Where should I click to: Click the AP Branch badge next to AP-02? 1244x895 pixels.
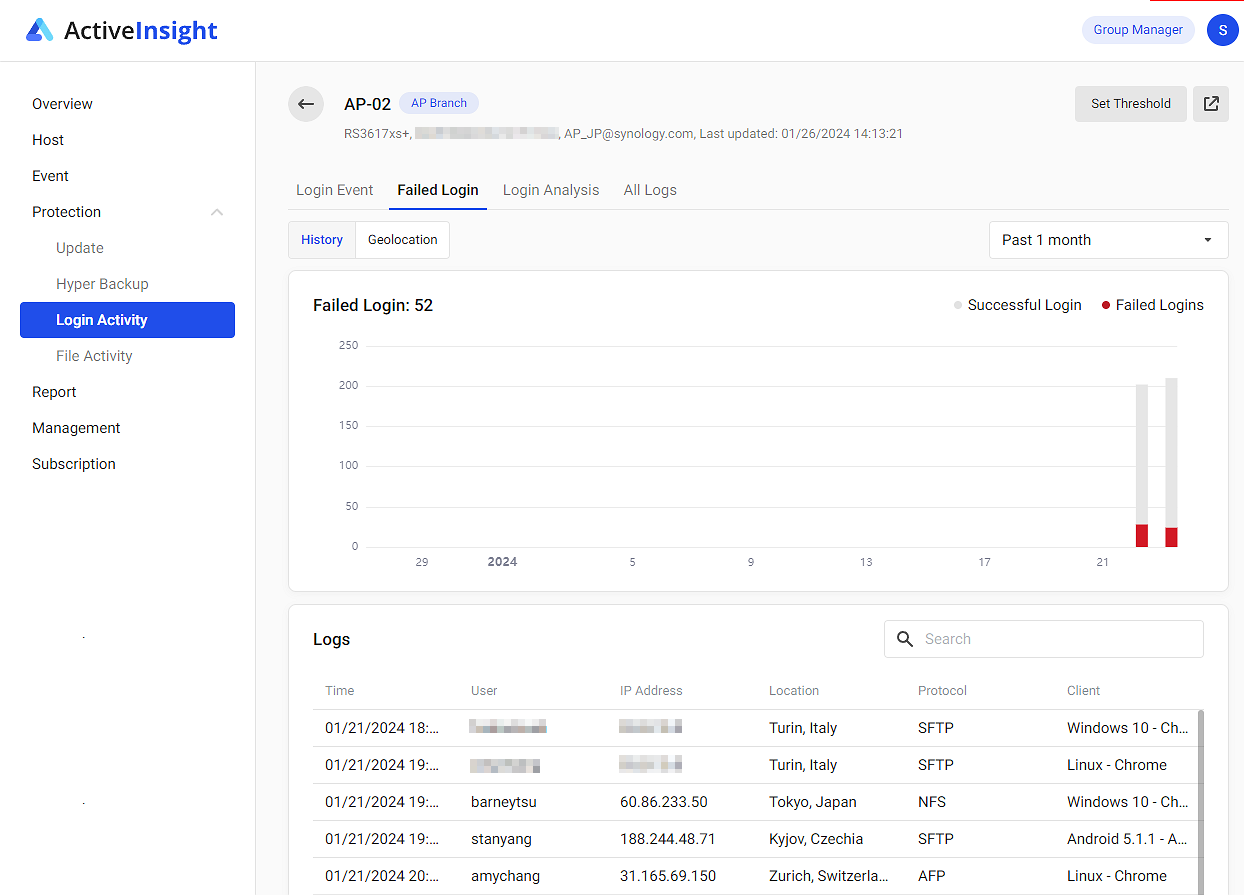click(x=438, y=102)
